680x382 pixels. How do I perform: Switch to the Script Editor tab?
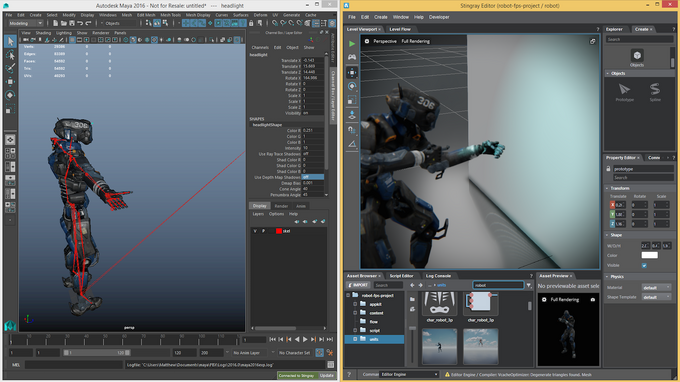[402, 276]
